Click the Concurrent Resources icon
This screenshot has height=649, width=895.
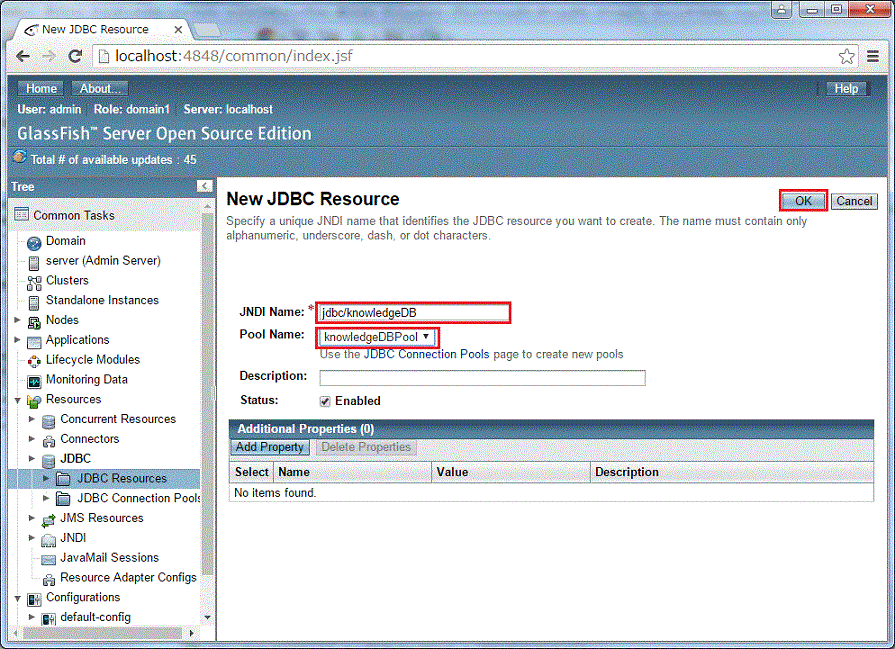[49, 421]
